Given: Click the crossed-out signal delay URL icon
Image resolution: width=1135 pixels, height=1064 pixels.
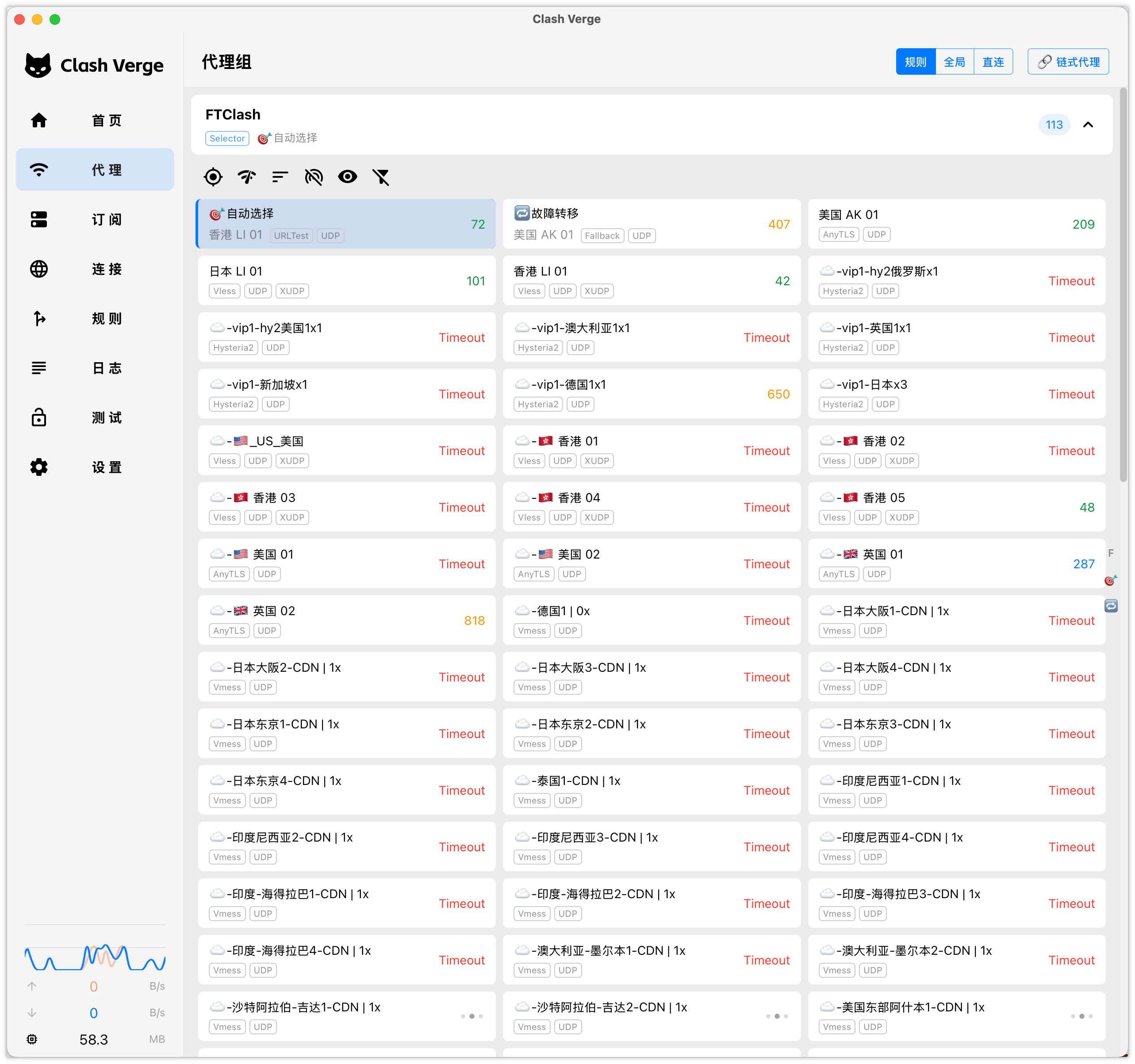Looking at the screenshot, I should [314, 177].
